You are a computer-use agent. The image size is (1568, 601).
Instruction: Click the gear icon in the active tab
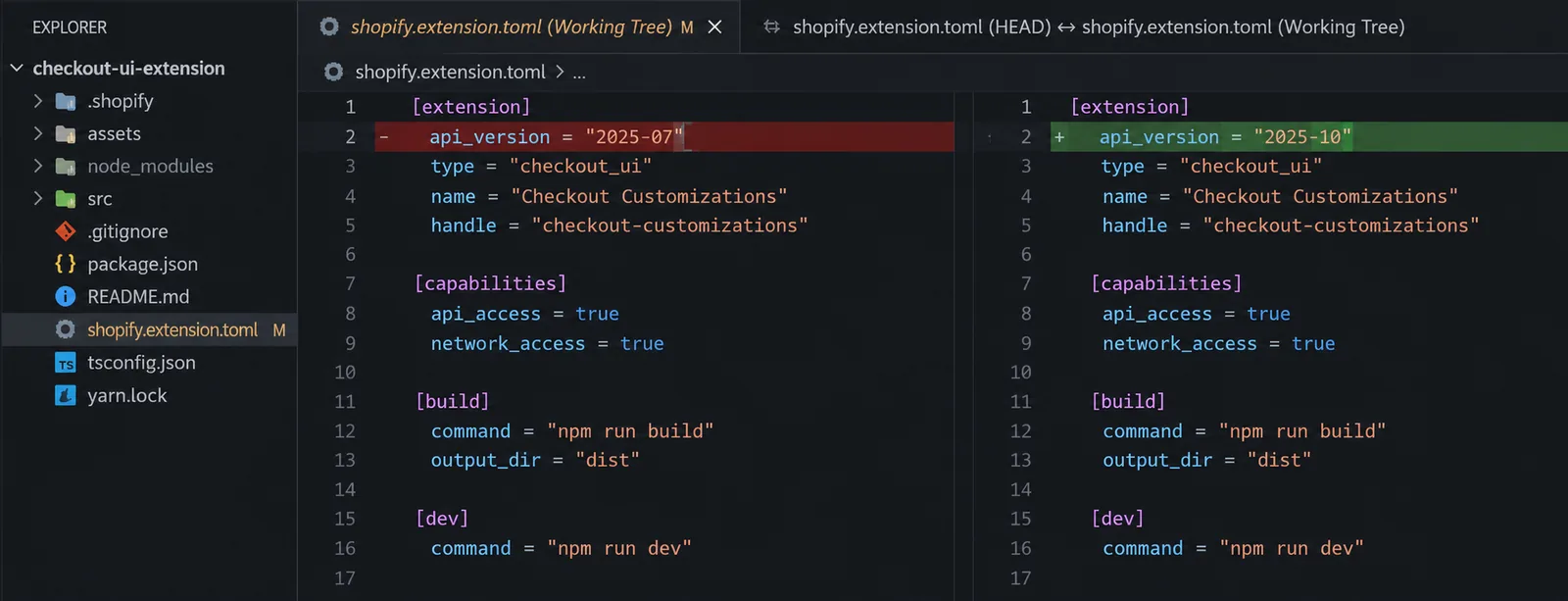click(x=329, y=26)
